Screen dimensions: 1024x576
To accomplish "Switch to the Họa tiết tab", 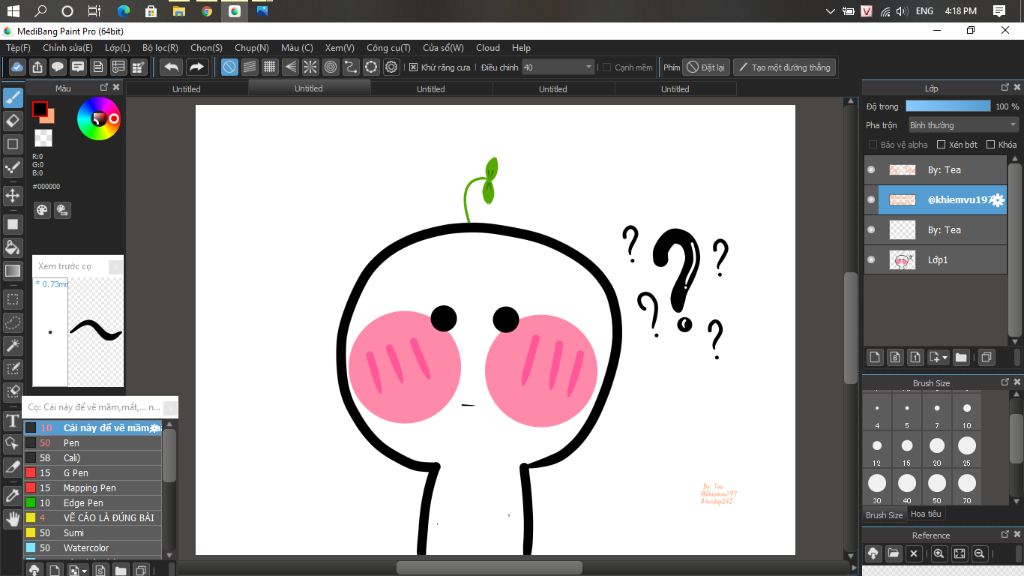I will tap(926, 514).
